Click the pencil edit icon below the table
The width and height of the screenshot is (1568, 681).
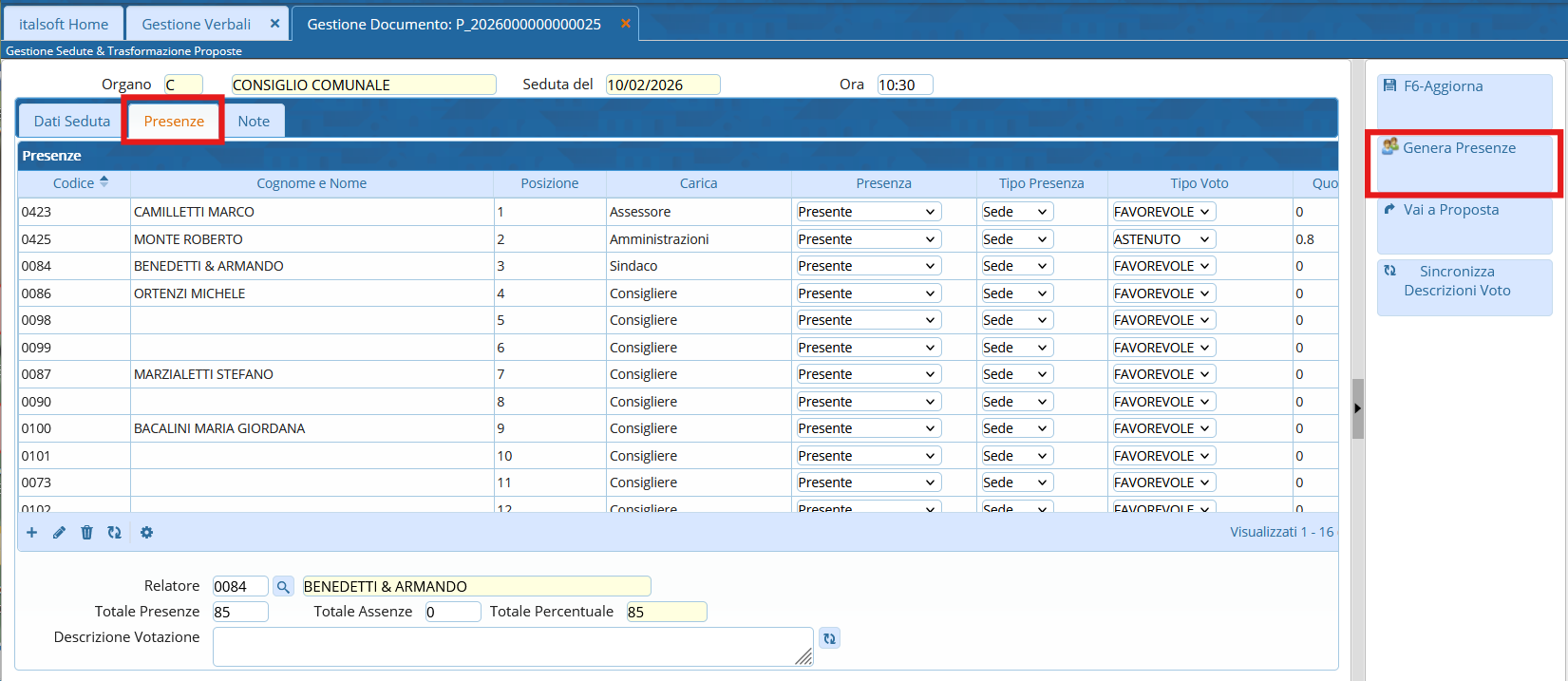[59, 533]
